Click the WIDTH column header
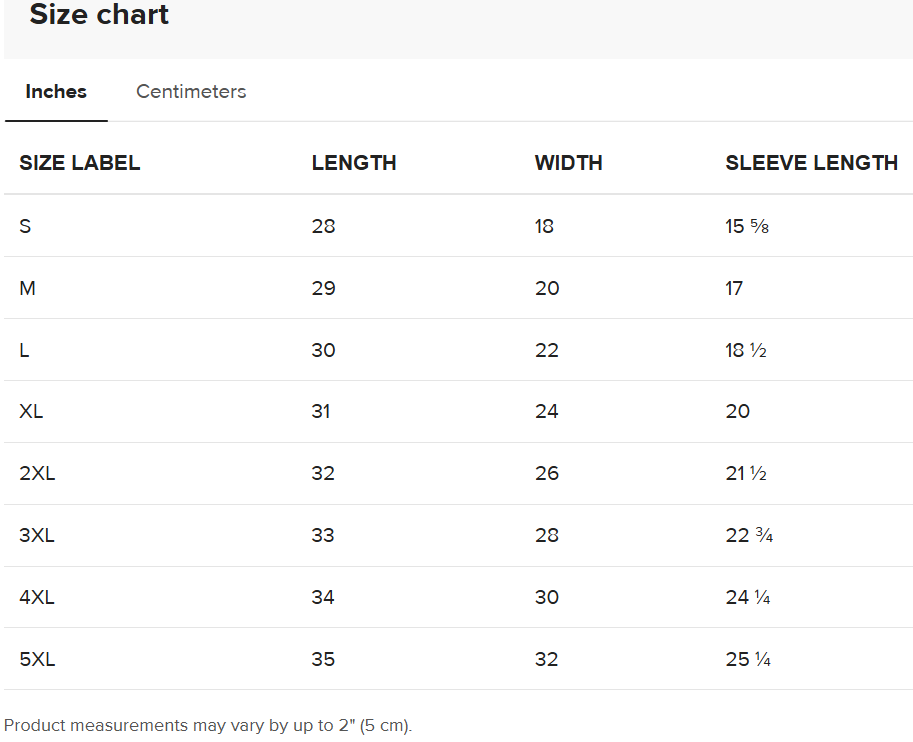Image resolution: width=913 pixels, height=742 pixels. pos(568,163)
